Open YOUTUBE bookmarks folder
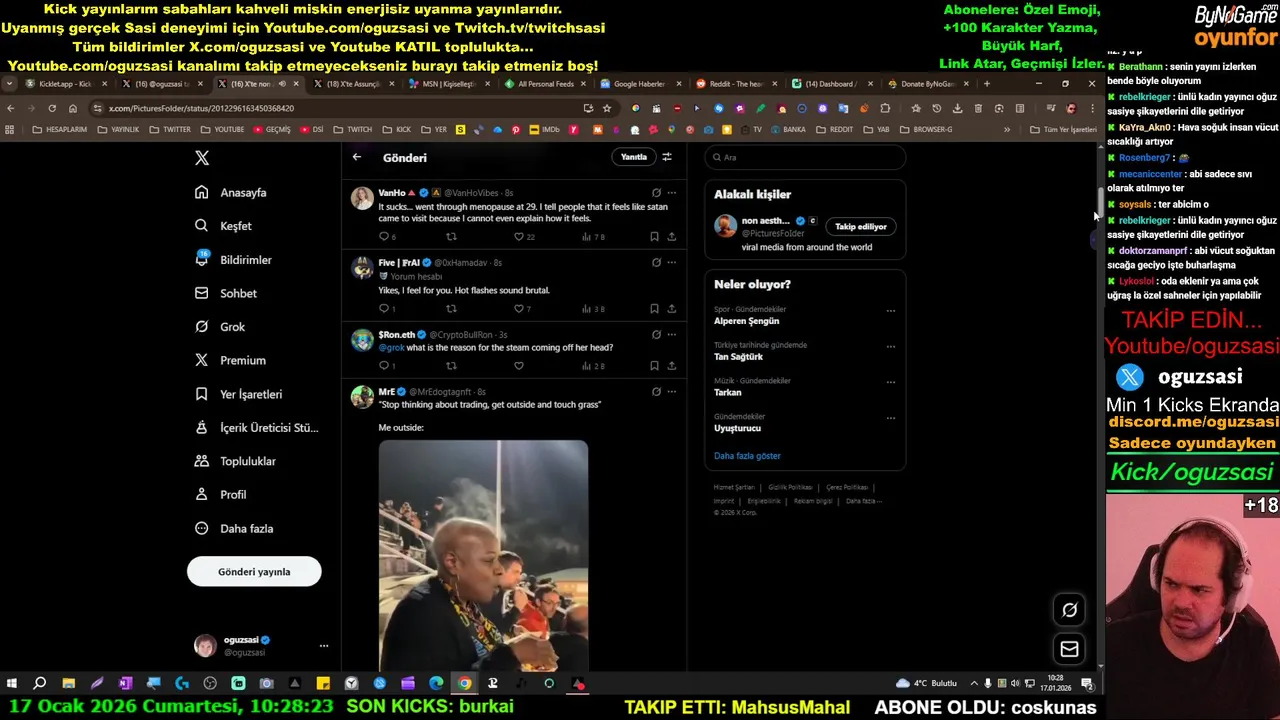 [x=222, y=129]
